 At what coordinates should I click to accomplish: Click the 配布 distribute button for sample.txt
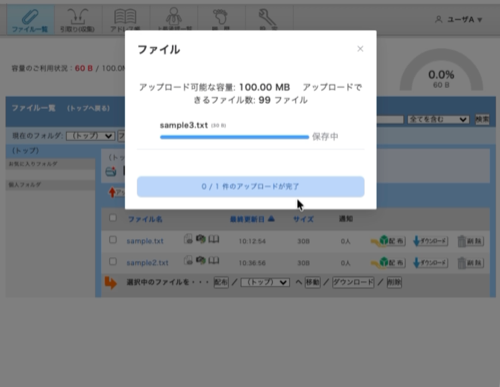click(388, 241)
